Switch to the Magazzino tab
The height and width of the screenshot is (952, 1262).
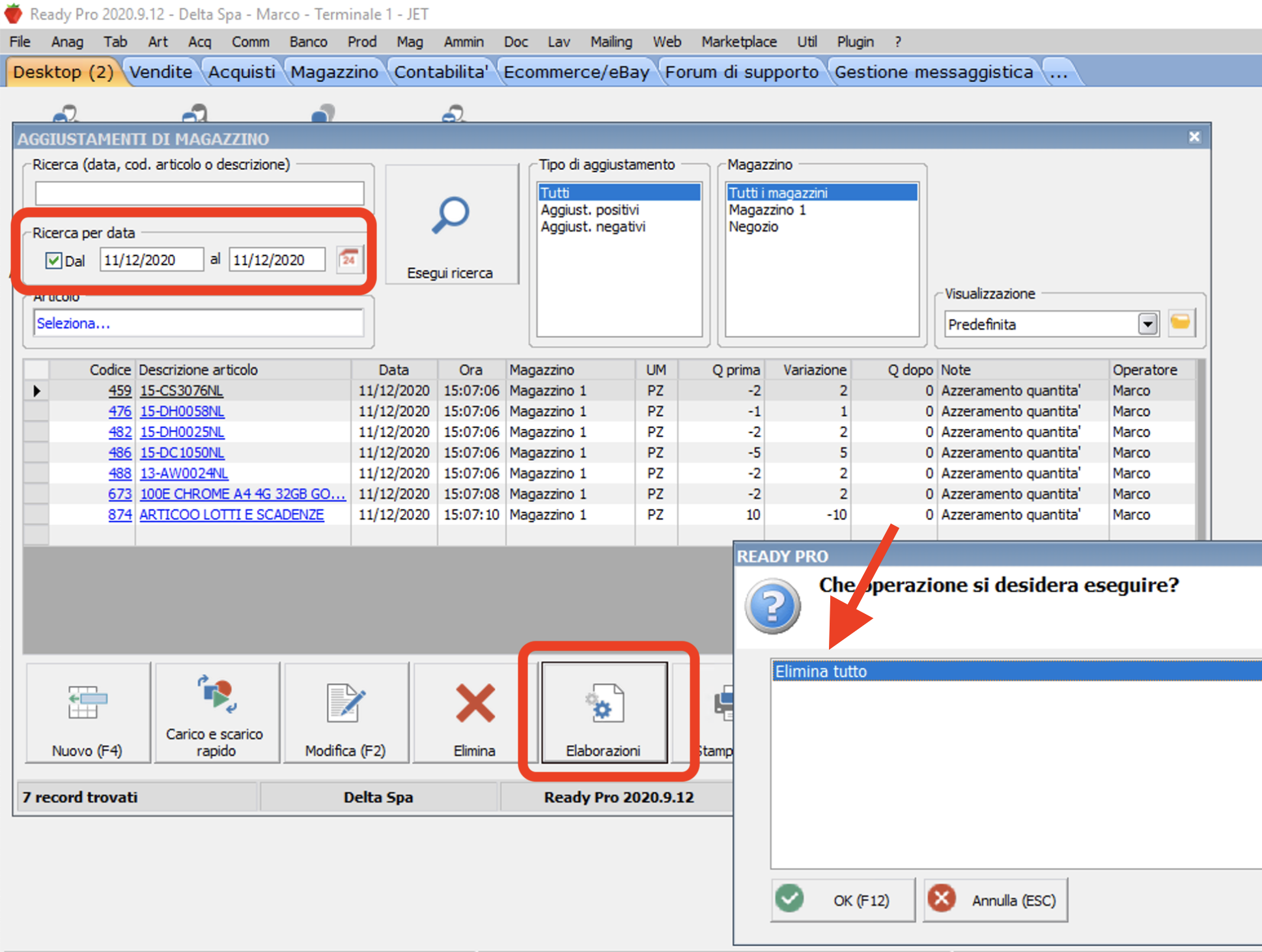point(334,72)
